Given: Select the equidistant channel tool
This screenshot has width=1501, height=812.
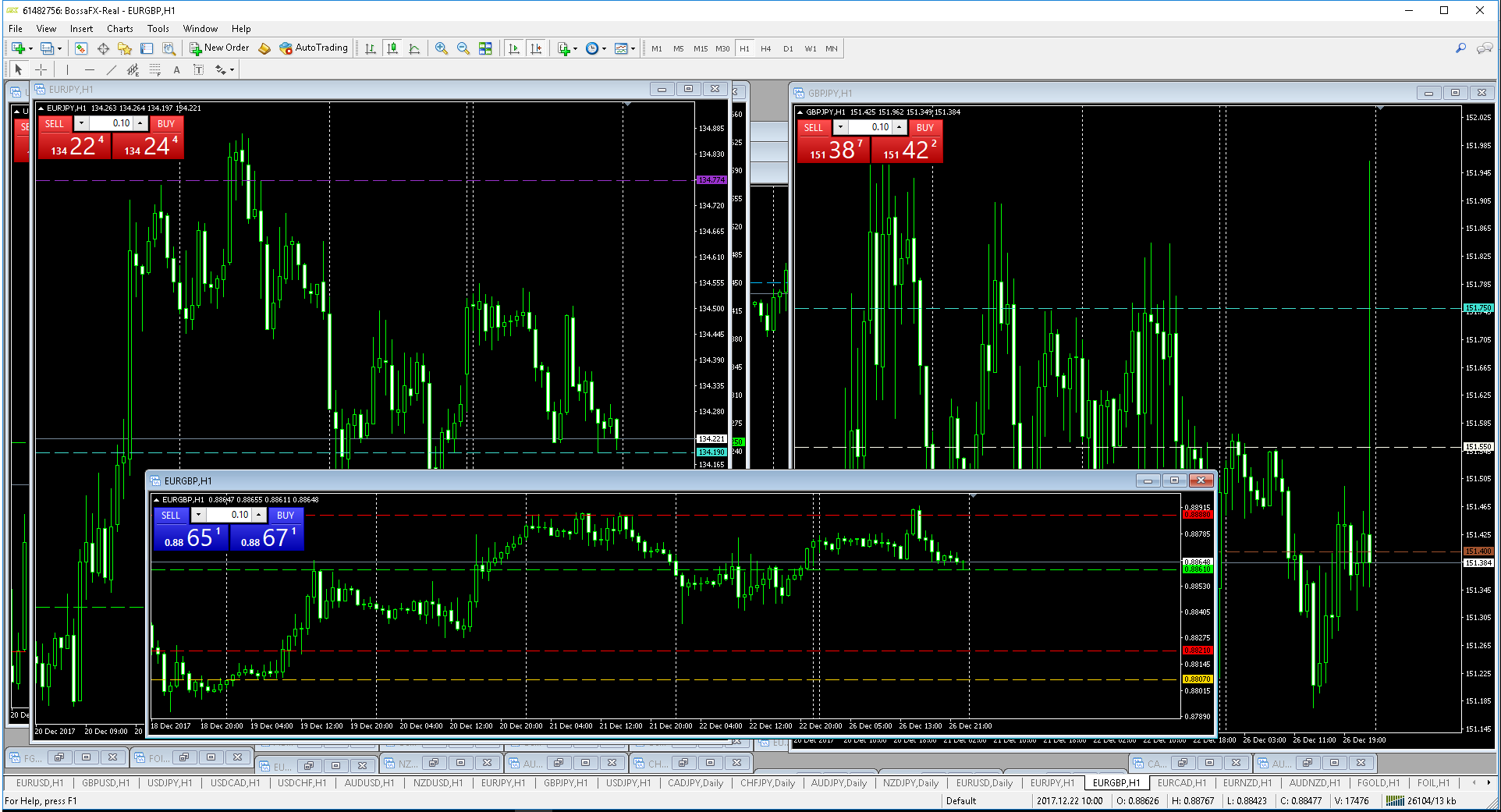Looking at the screenshot, I should pos(133,69).
